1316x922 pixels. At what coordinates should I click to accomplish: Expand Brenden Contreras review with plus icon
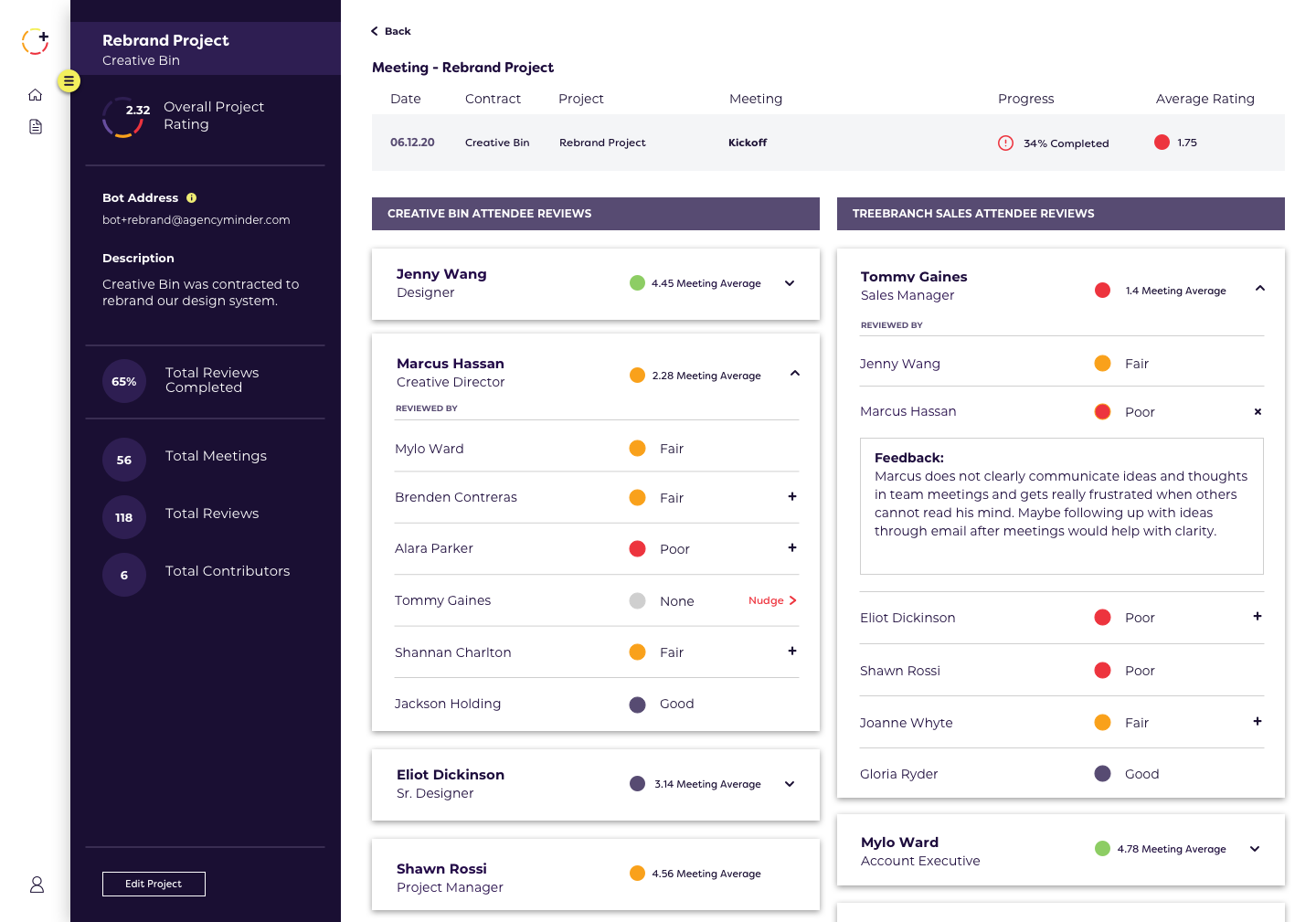(x=792, y=496)
